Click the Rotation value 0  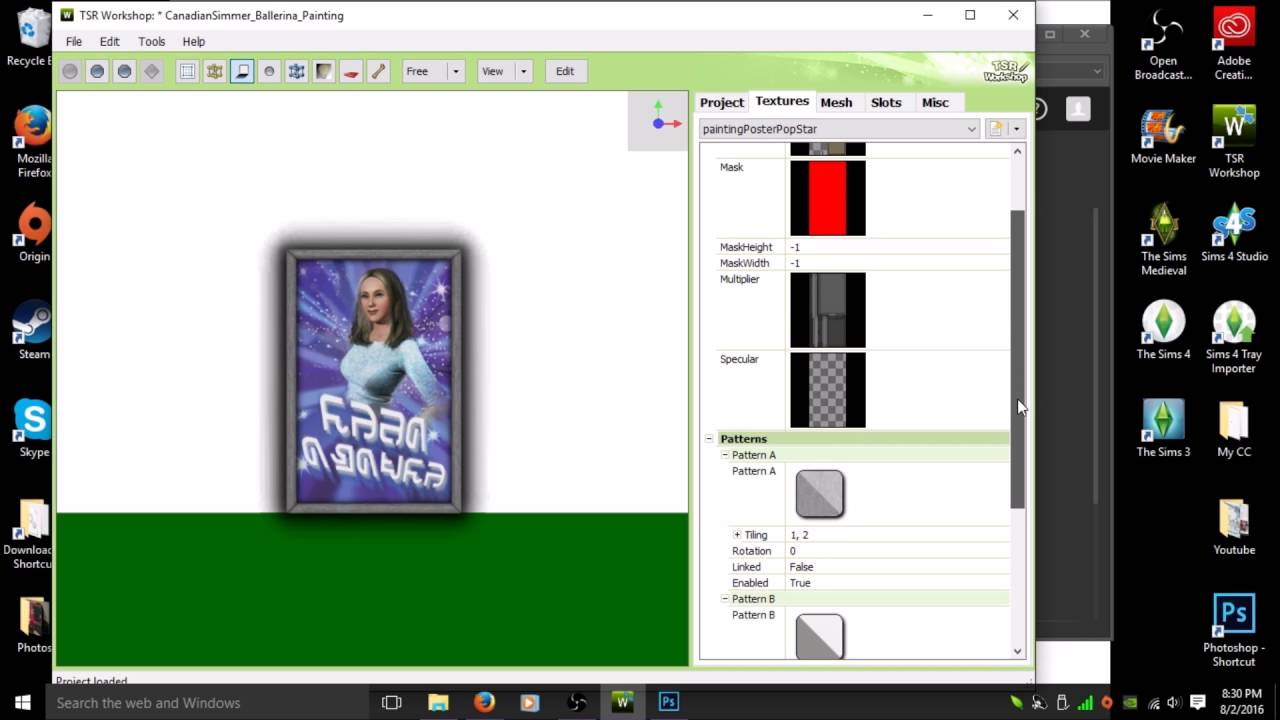click(x=793, y=551)
